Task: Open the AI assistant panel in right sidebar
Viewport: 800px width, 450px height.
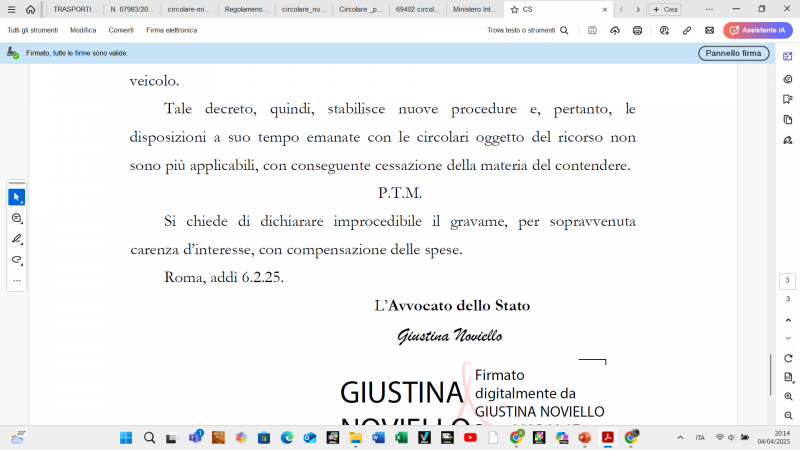Action: 788,56
